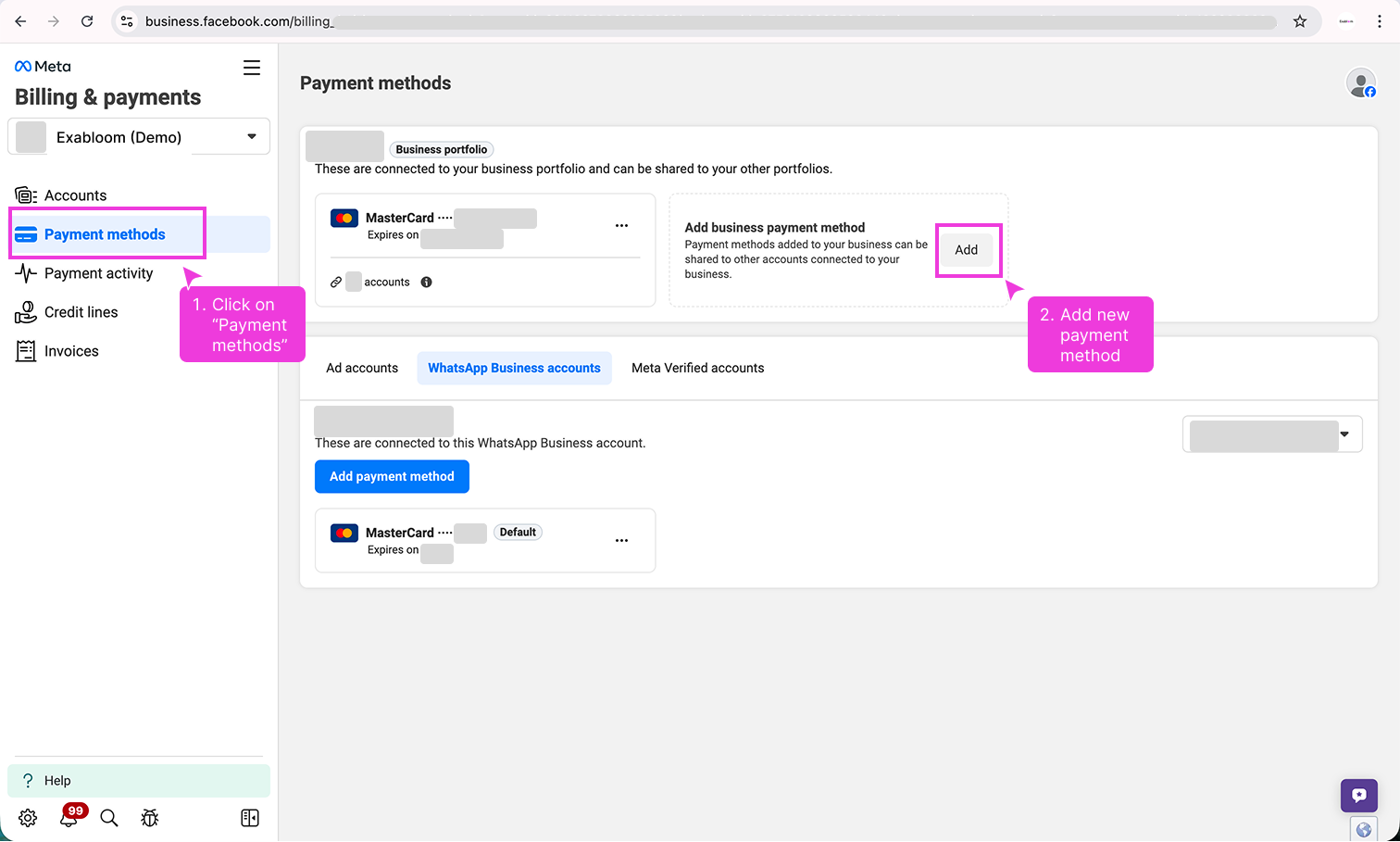
Task: Click the browser back arrow
Action: pyautogui.click(x=20, y=21)
